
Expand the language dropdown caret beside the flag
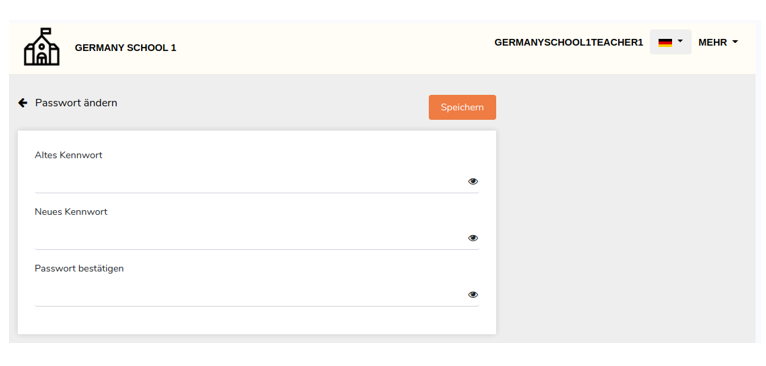coord(680,42)
